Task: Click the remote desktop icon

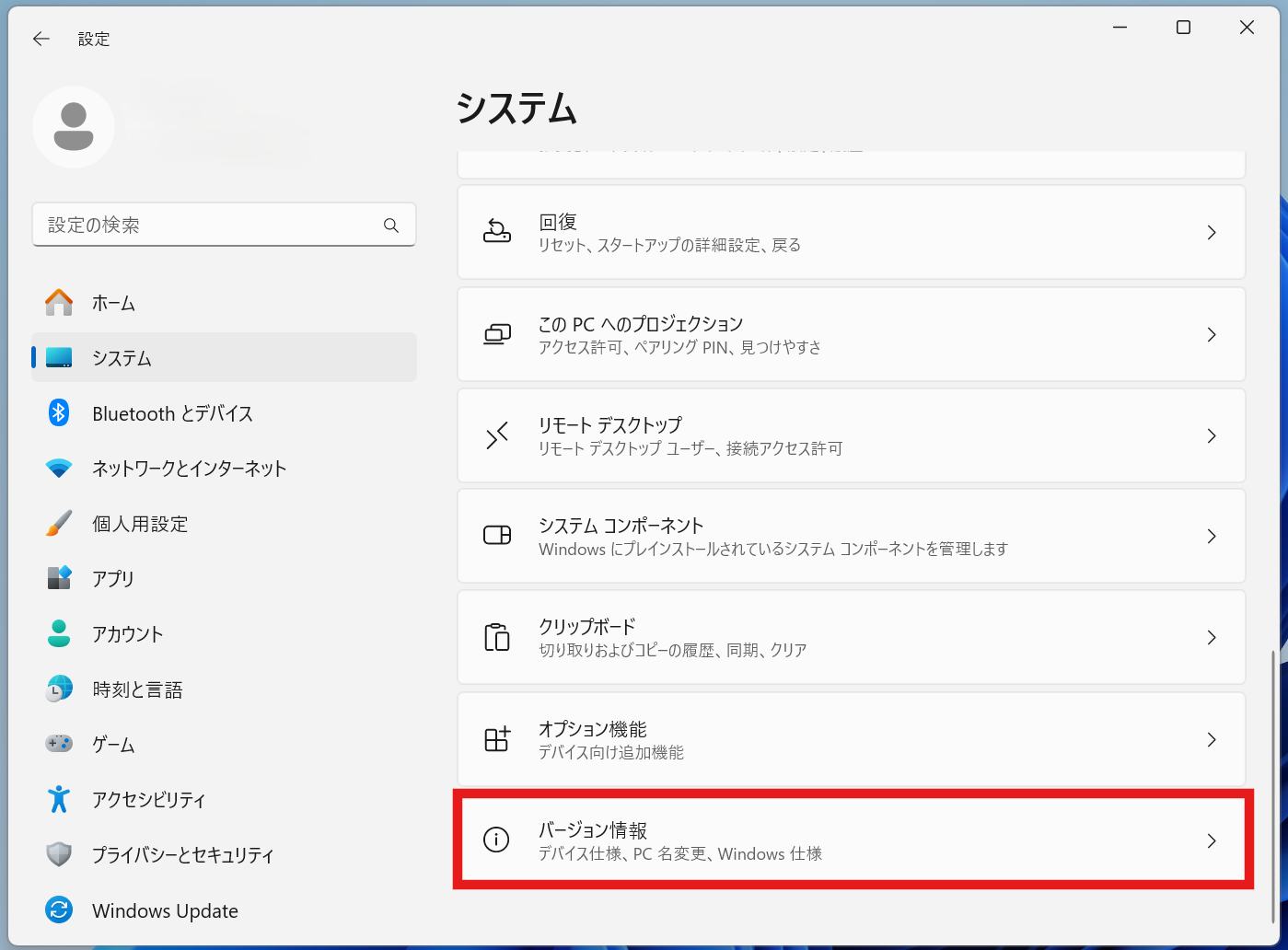Action: click(x=497, y=435)
